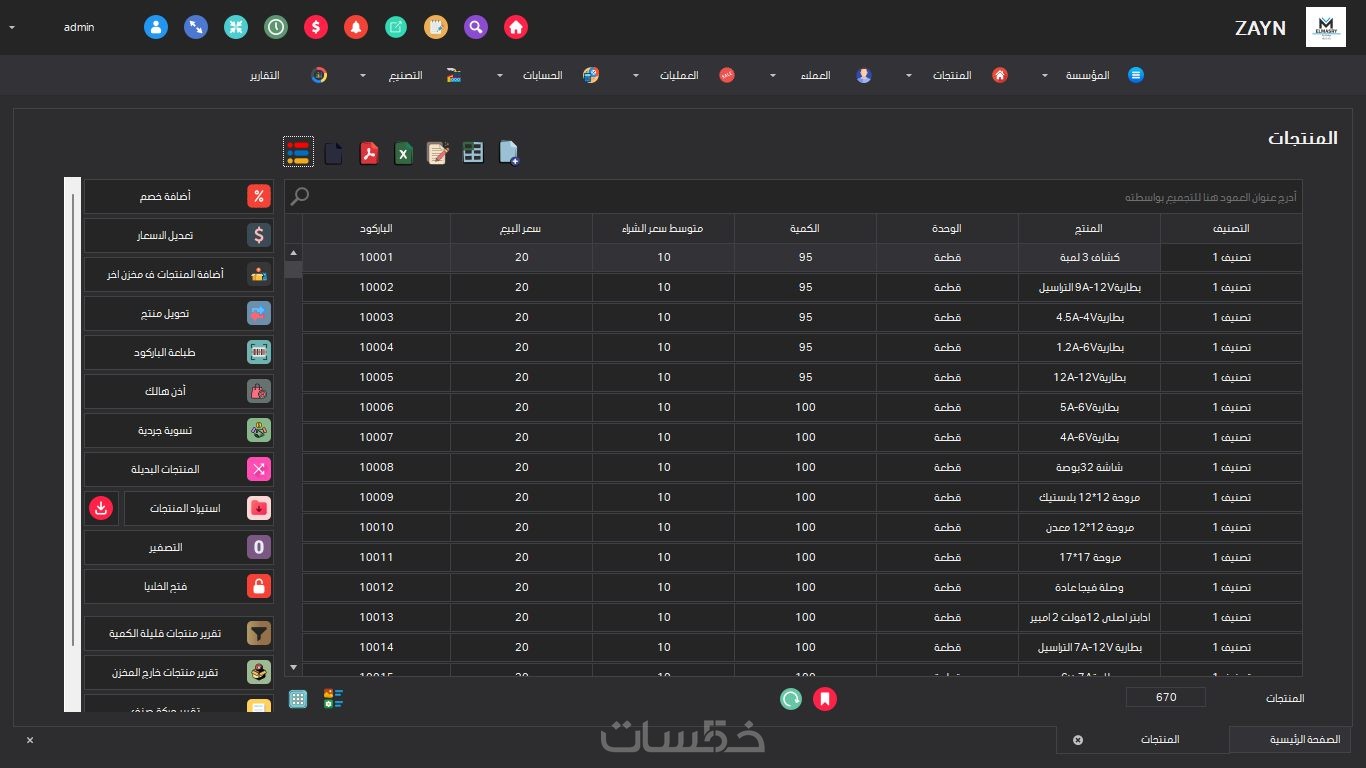Expand the المنتجات menu dropdown arrow
The height and width of the screenshot is (768, 1366).
909,76
